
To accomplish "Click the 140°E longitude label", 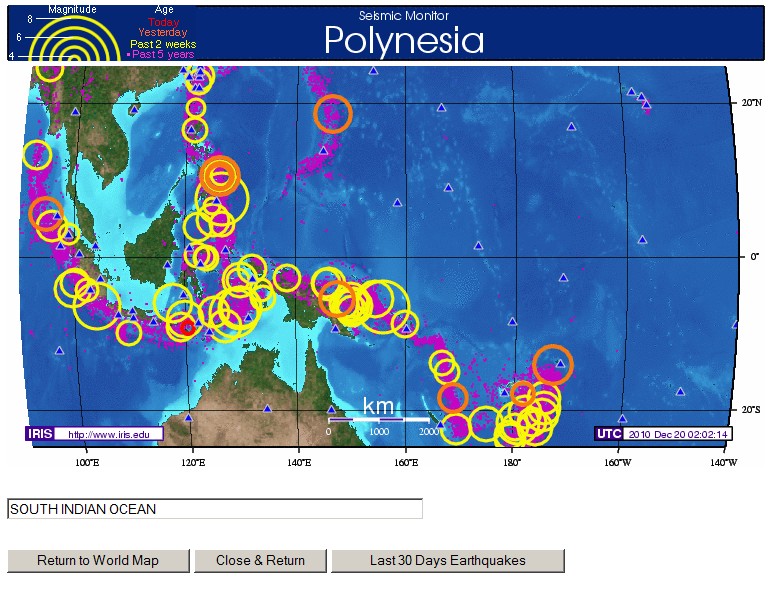I will point(299,463).
